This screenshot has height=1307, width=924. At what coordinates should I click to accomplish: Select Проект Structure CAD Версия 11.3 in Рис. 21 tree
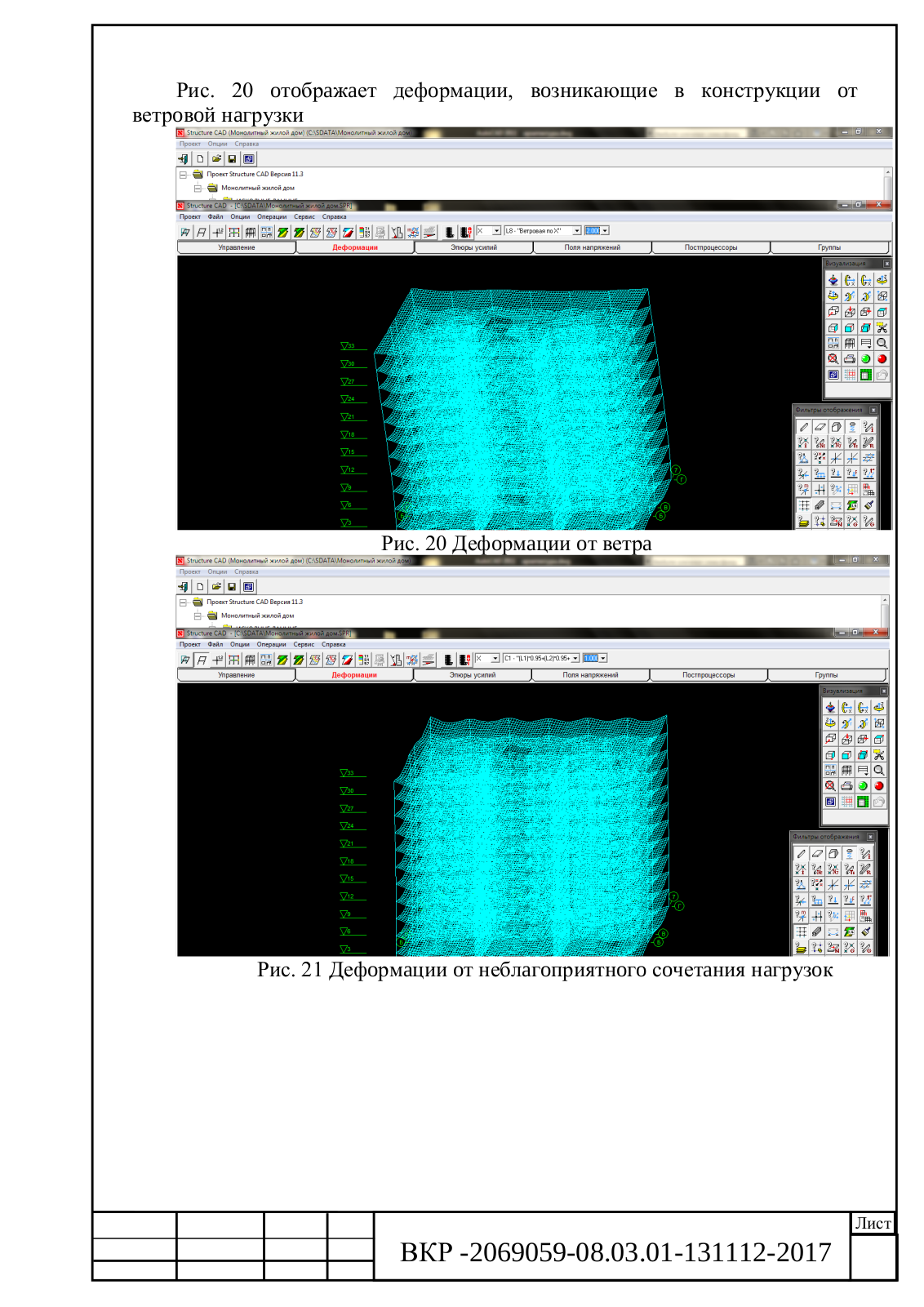(x=254, y=602)
